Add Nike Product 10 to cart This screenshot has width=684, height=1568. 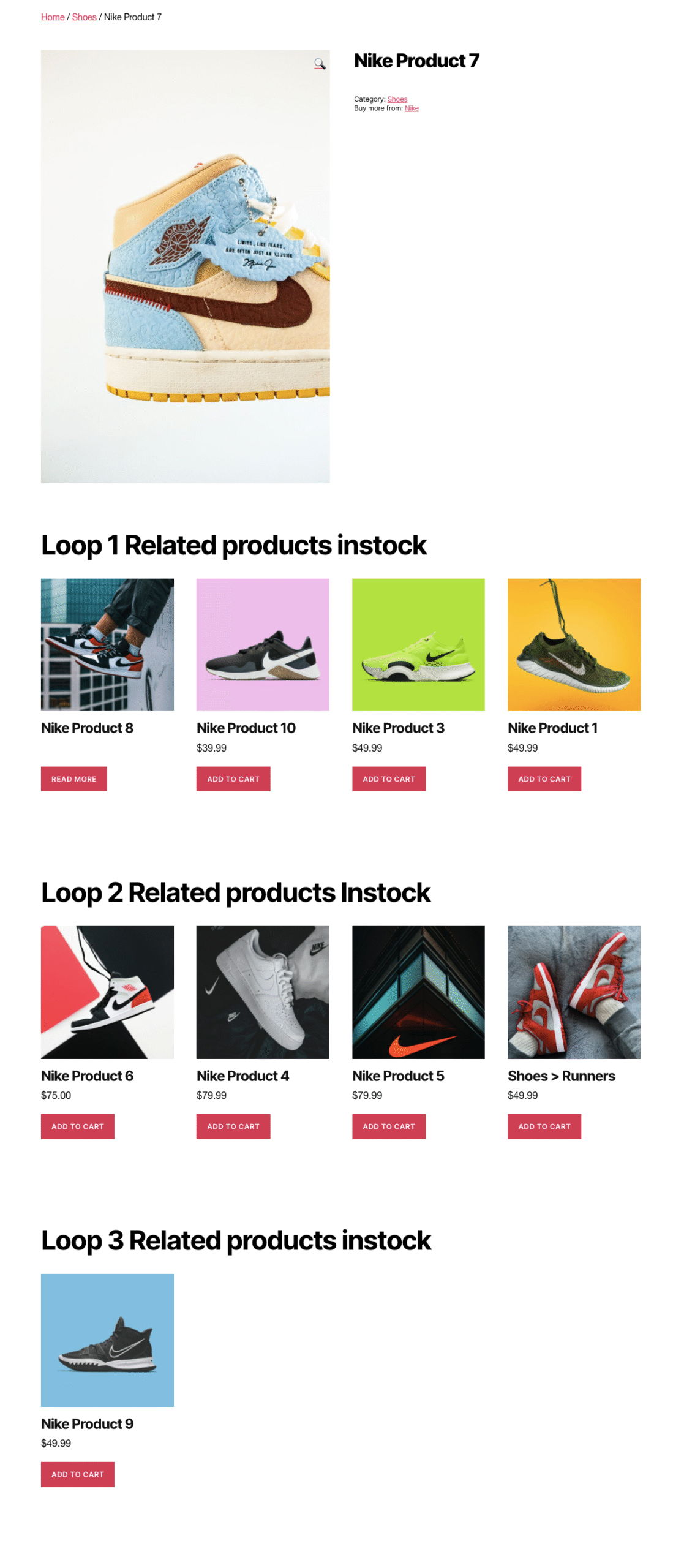(233, 778)
